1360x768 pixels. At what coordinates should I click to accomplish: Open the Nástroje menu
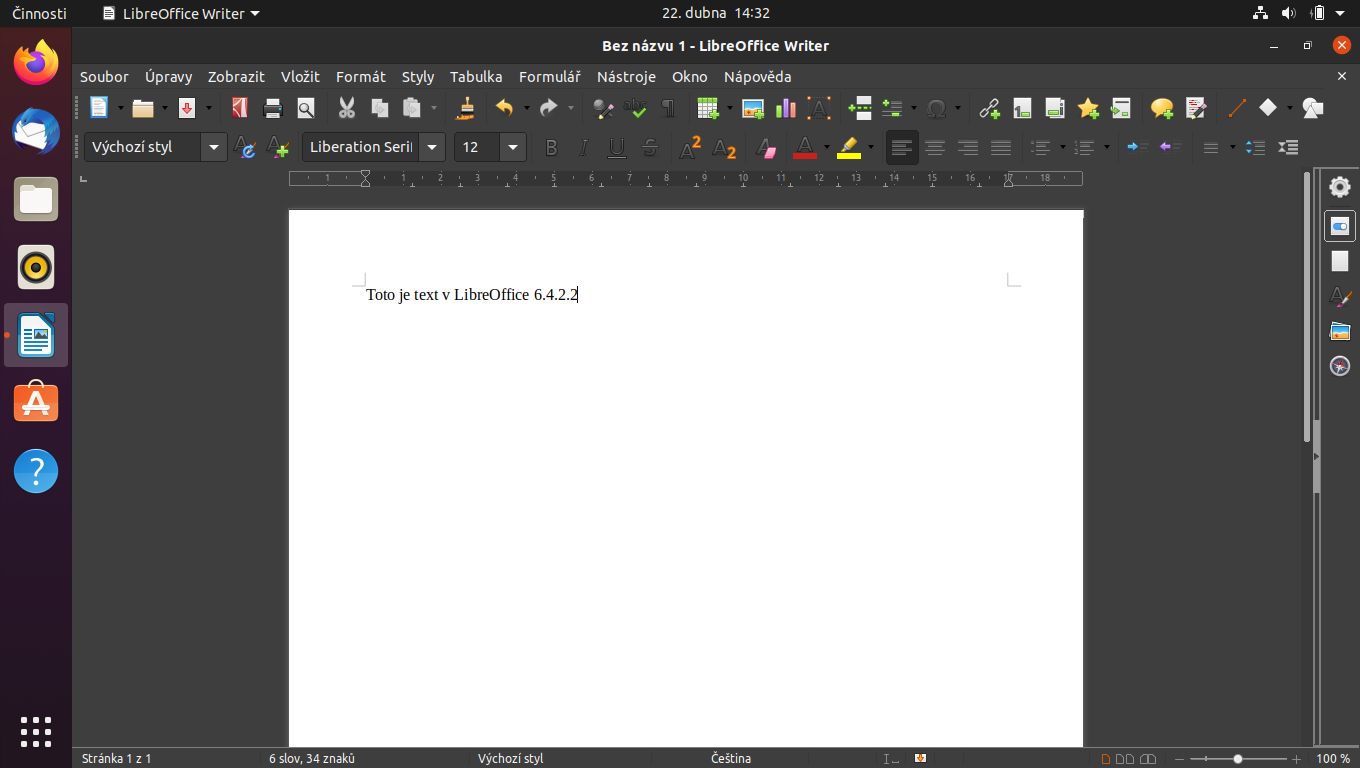(x=626, y=77)
